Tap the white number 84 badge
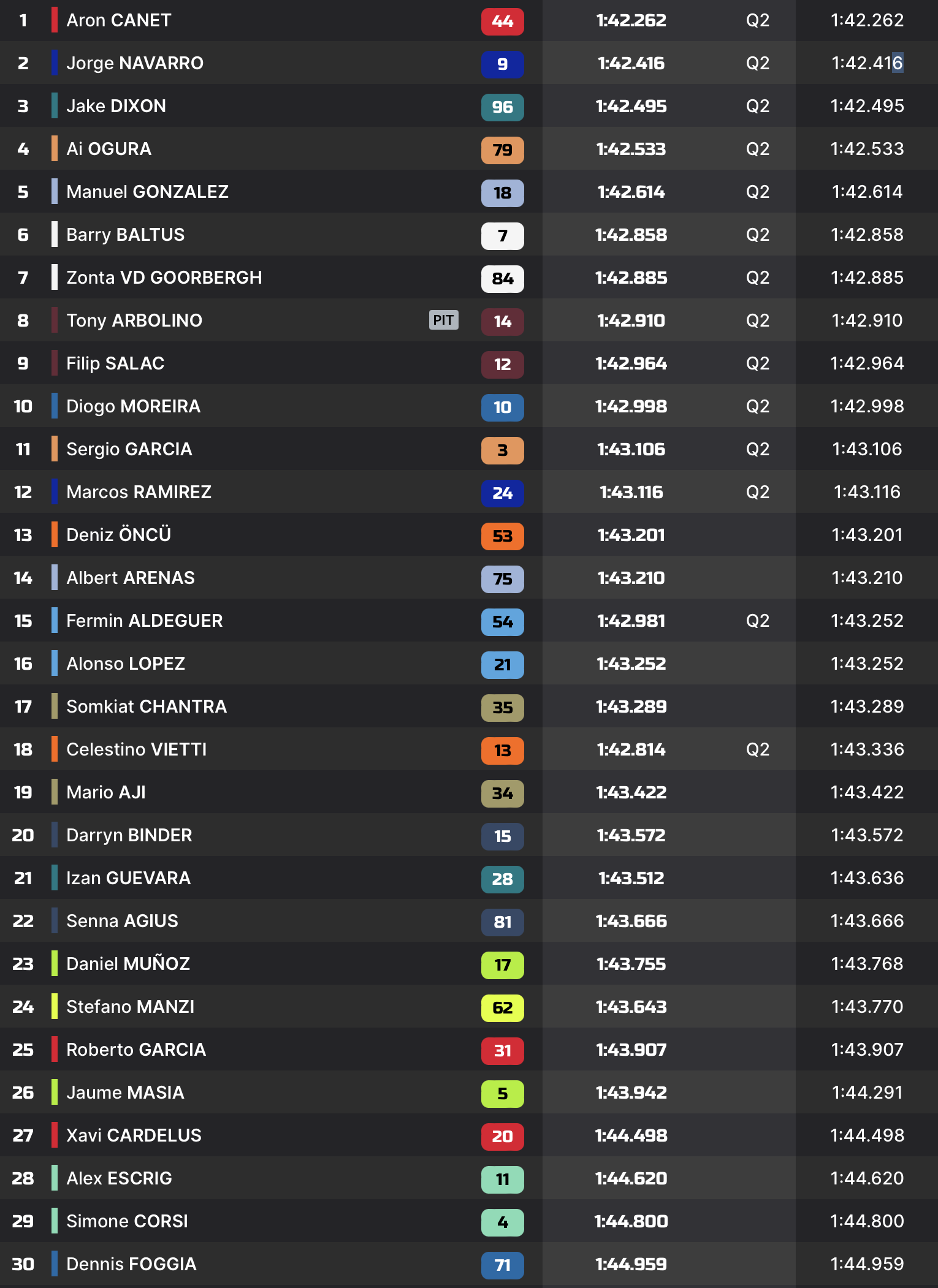Screen dimensions: 938x1288 tap(502, 279)
